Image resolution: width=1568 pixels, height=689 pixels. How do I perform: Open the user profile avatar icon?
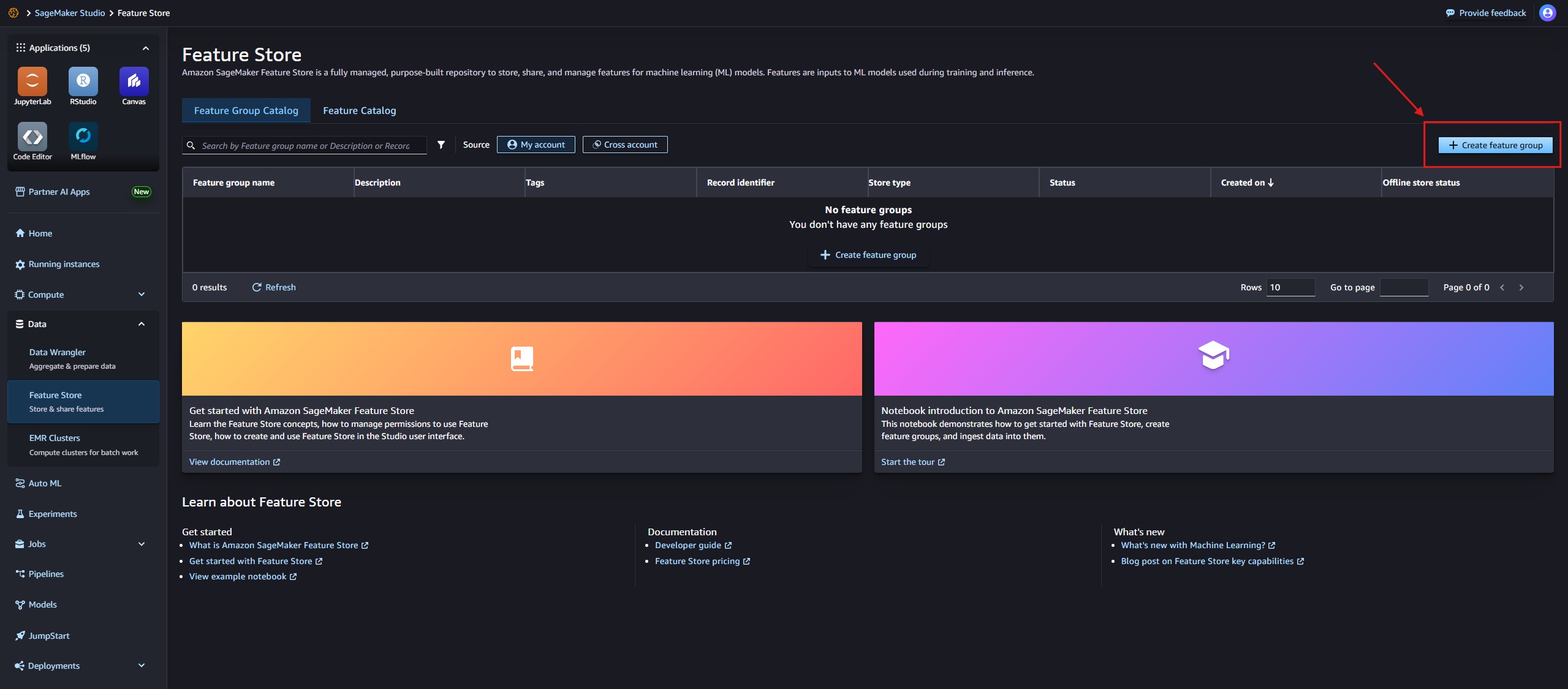tap(1547, 13)
